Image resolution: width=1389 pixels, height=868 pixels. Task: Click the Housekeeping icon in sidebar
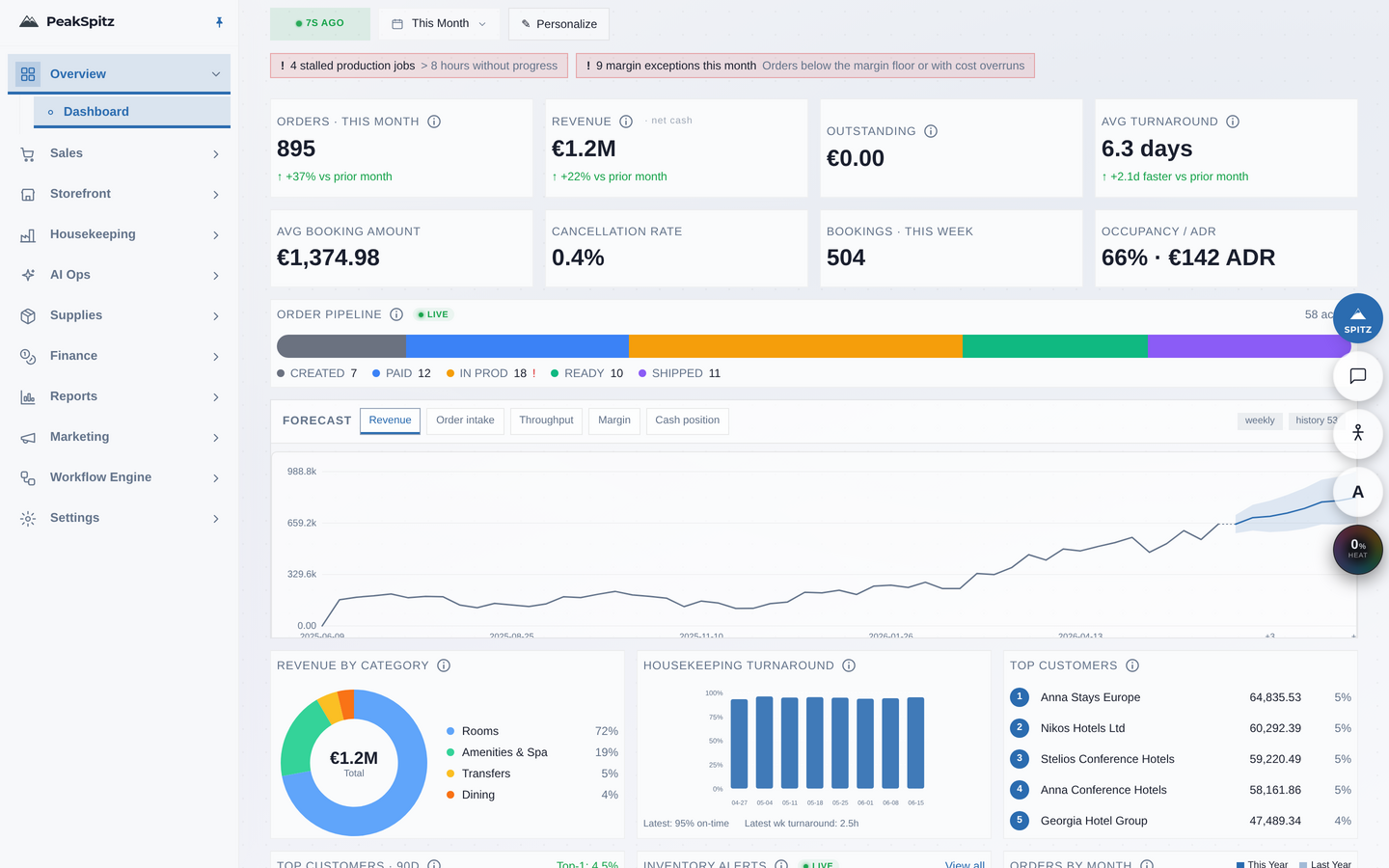(28, 235)
